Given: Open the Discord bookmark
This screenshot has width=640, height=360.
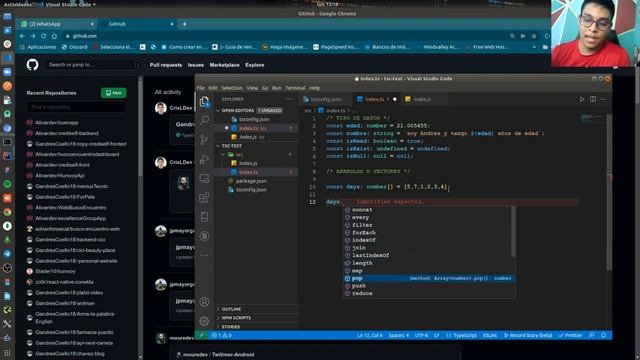Looking at the screenshot, I should pos(75,47).
